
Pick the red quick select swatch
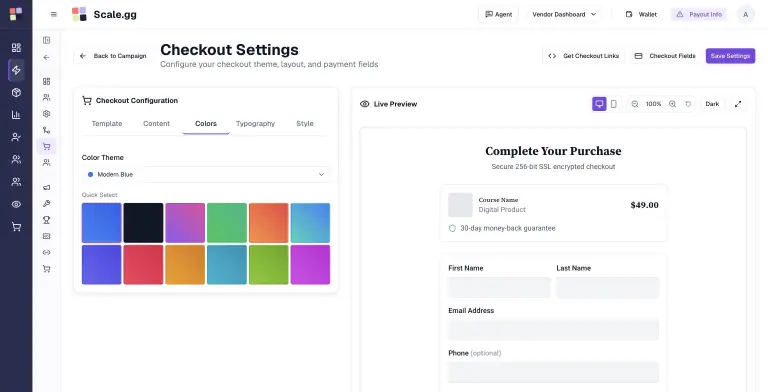144,265
